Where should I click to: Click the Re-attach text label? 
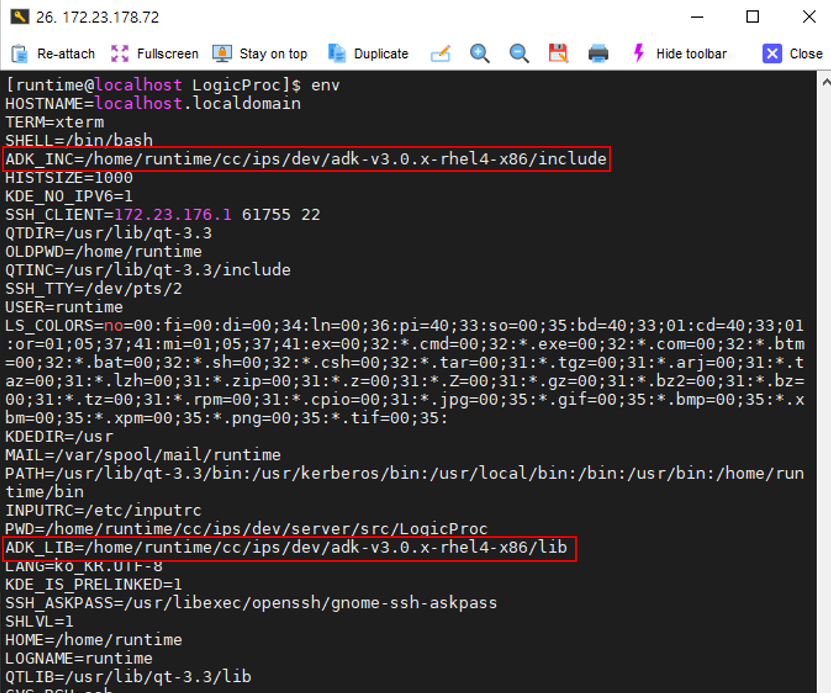pos(66,54)
